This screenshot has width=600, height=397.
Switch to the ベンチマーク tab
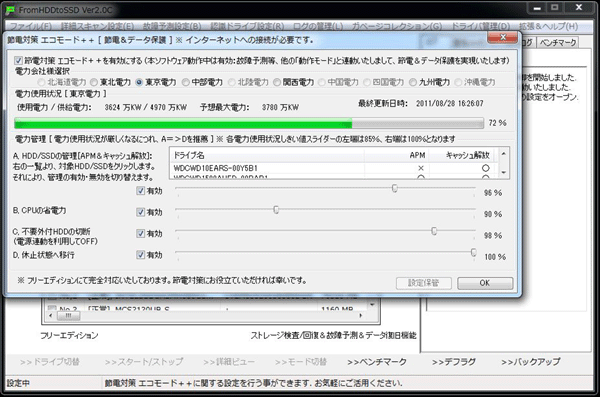coord(558,42)
